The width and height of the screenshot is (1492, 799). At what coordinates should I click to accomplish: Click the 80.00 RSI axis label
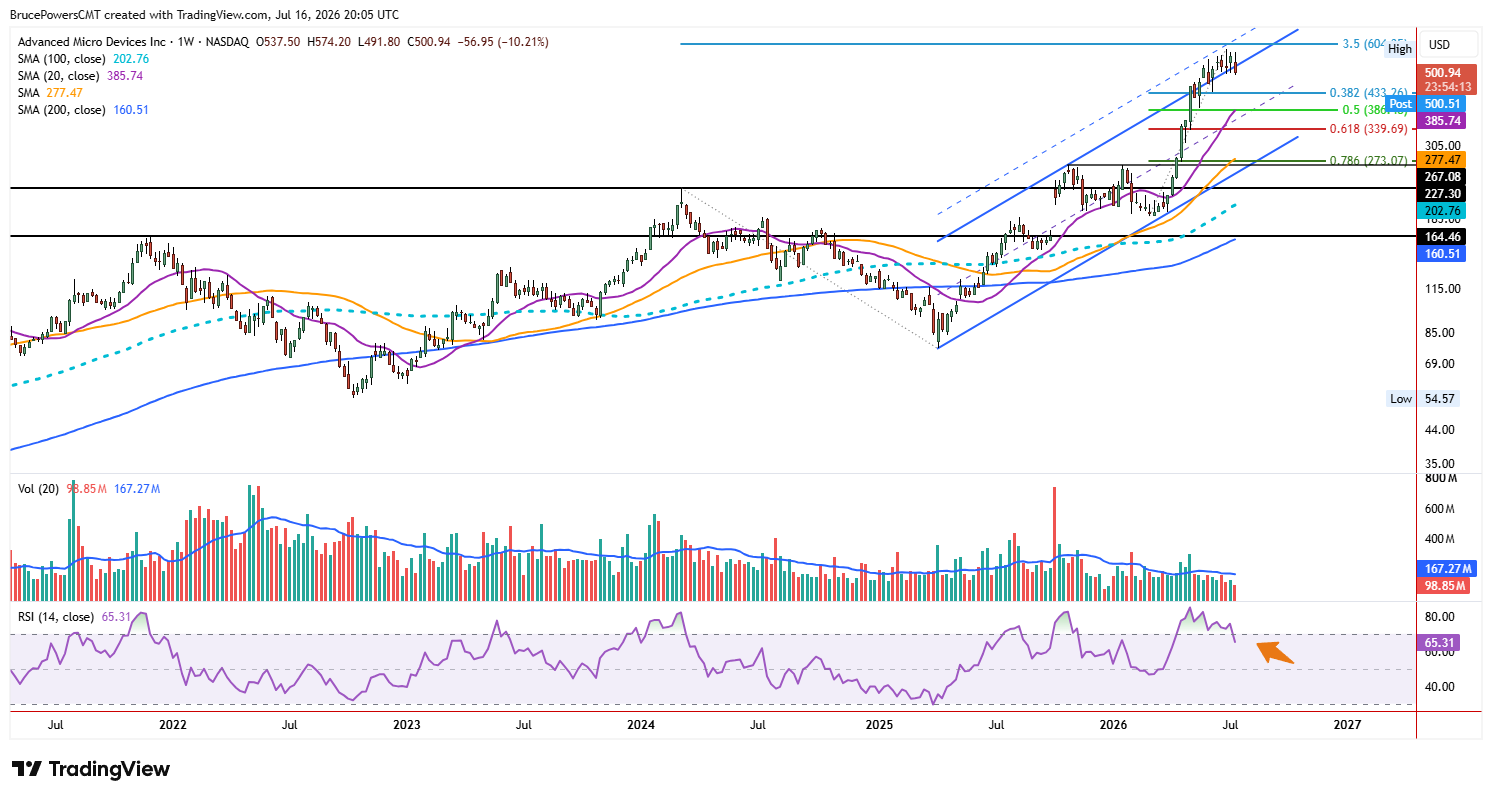point(1439,616)
